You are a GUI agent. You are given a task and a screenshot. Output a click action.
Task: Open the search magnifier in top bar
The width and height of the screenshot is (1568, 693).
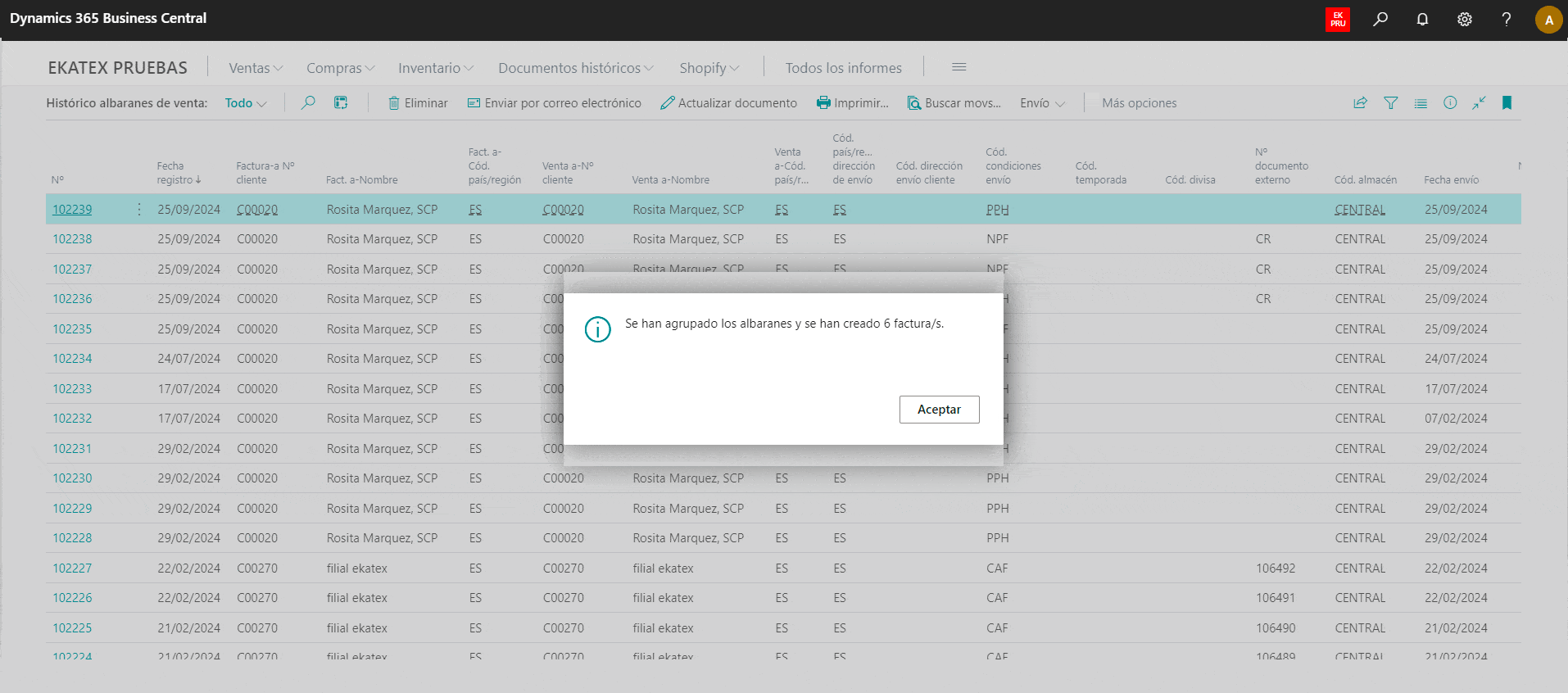pyautogui.click(x=1380, y=19)
